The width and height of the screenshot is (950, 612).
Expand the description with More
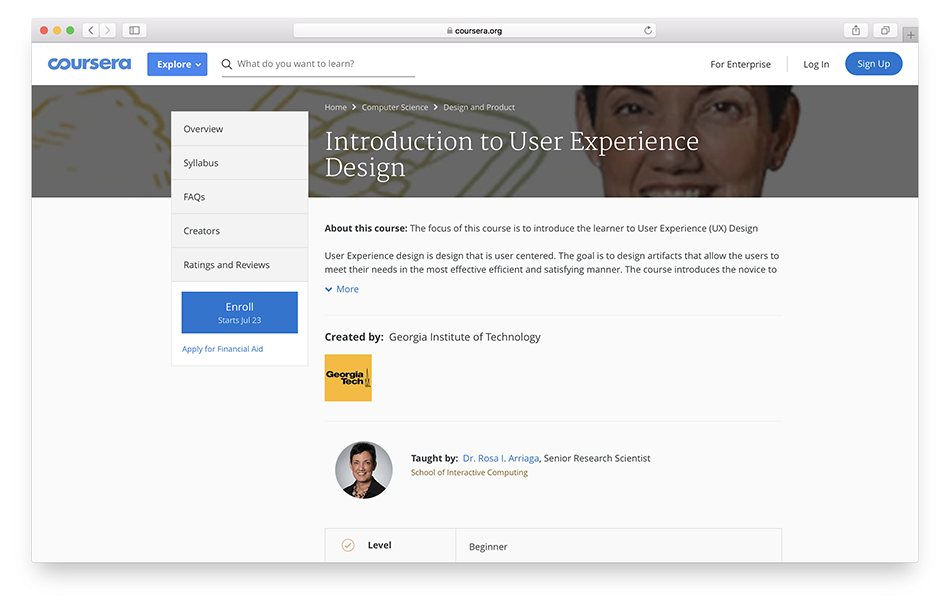point(342,289)
